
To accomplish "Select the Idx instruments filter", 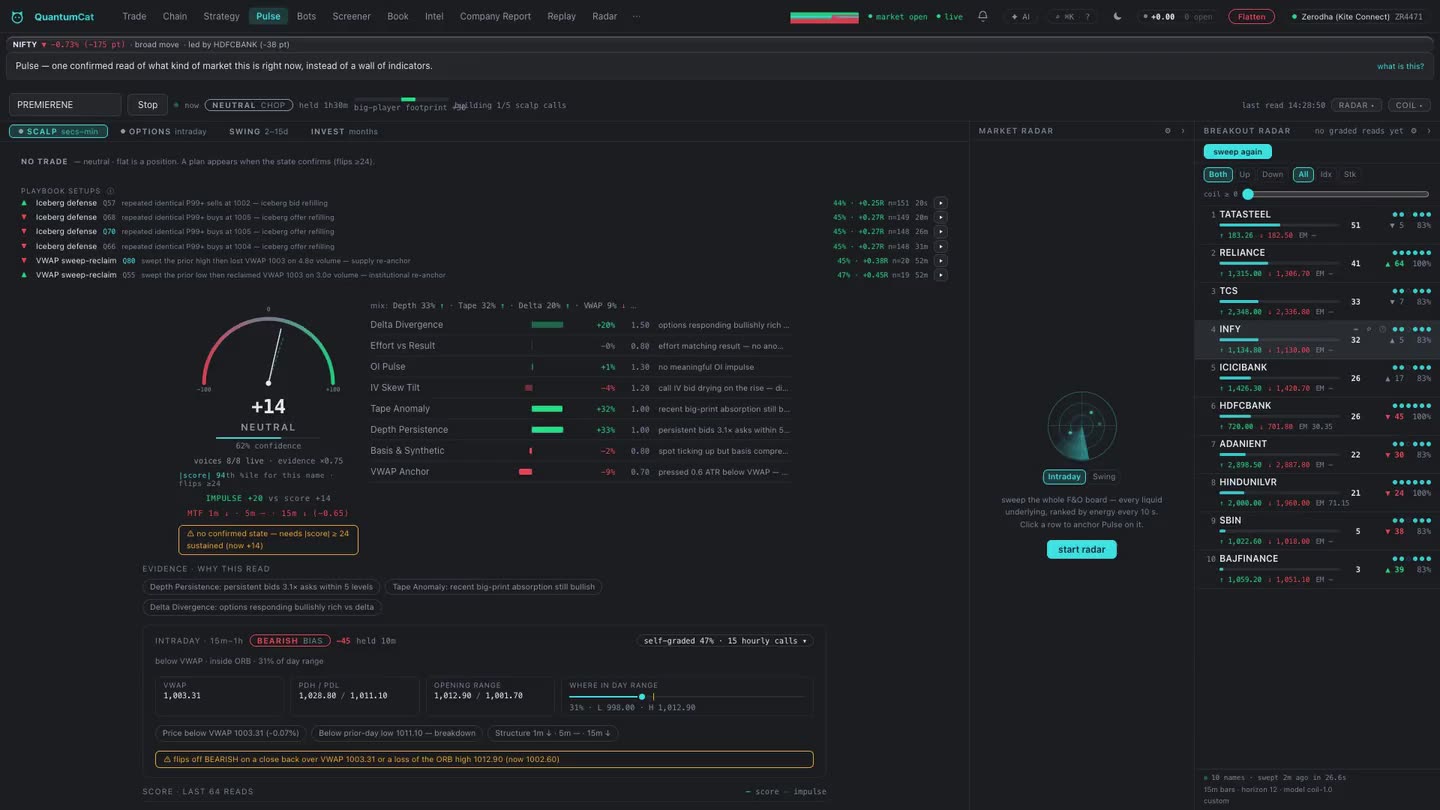I will [x=1326, y=174].
